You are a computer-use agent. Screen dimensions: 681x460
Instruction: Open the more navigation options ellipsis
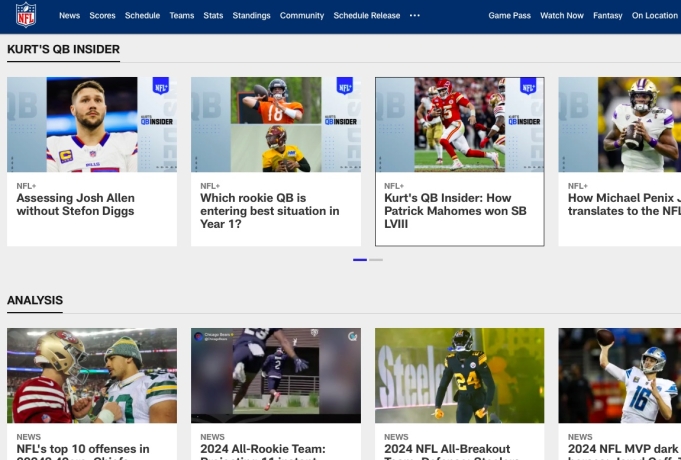pos(415,15)
